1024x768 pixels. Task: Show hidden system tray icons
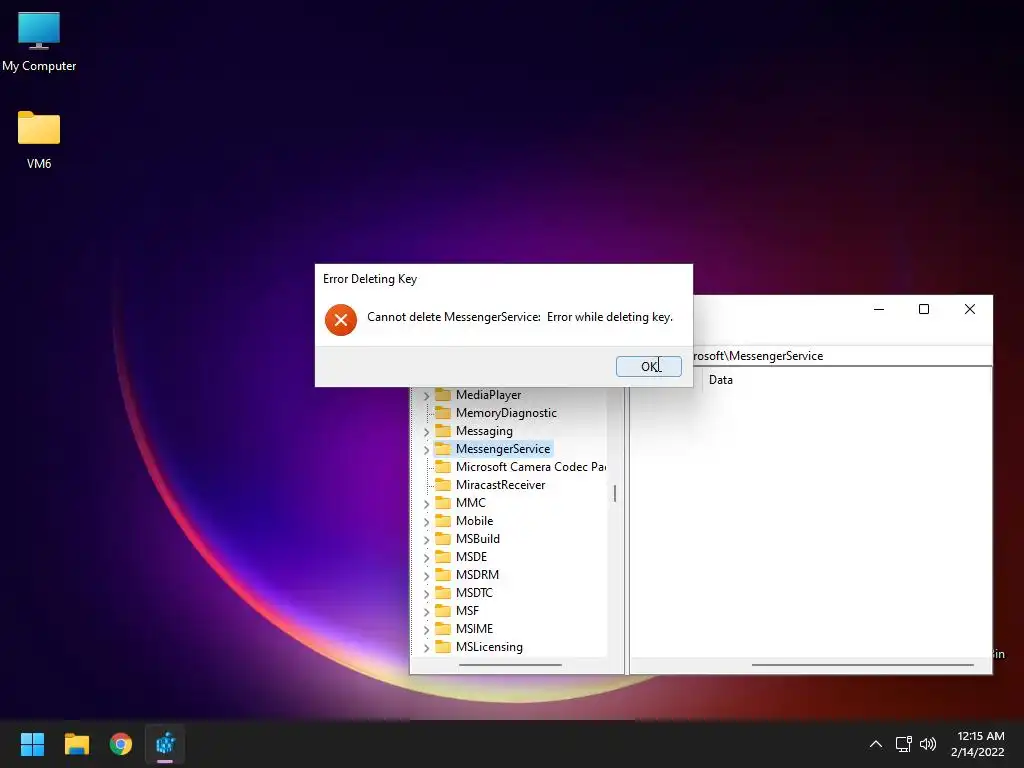(876, 744)
